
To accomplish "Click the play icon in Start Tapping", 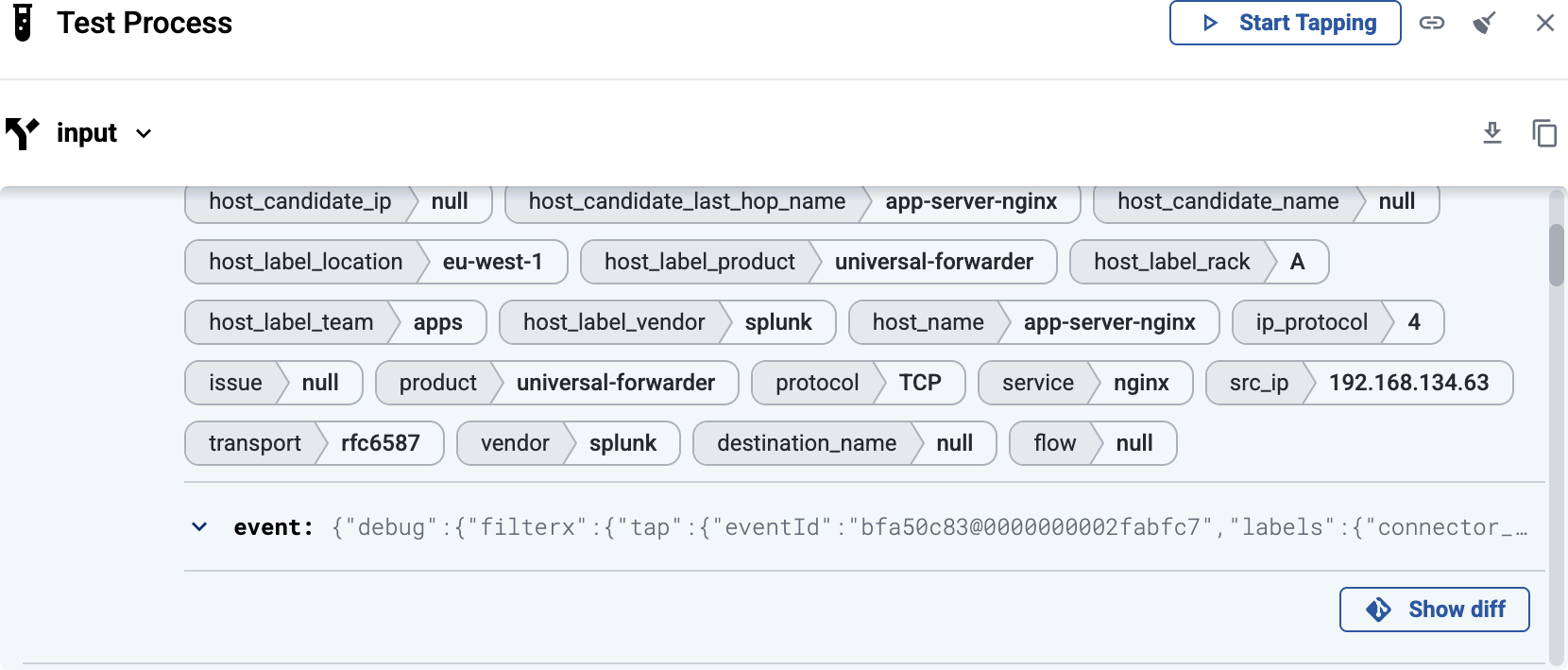I will [1210, 23].
